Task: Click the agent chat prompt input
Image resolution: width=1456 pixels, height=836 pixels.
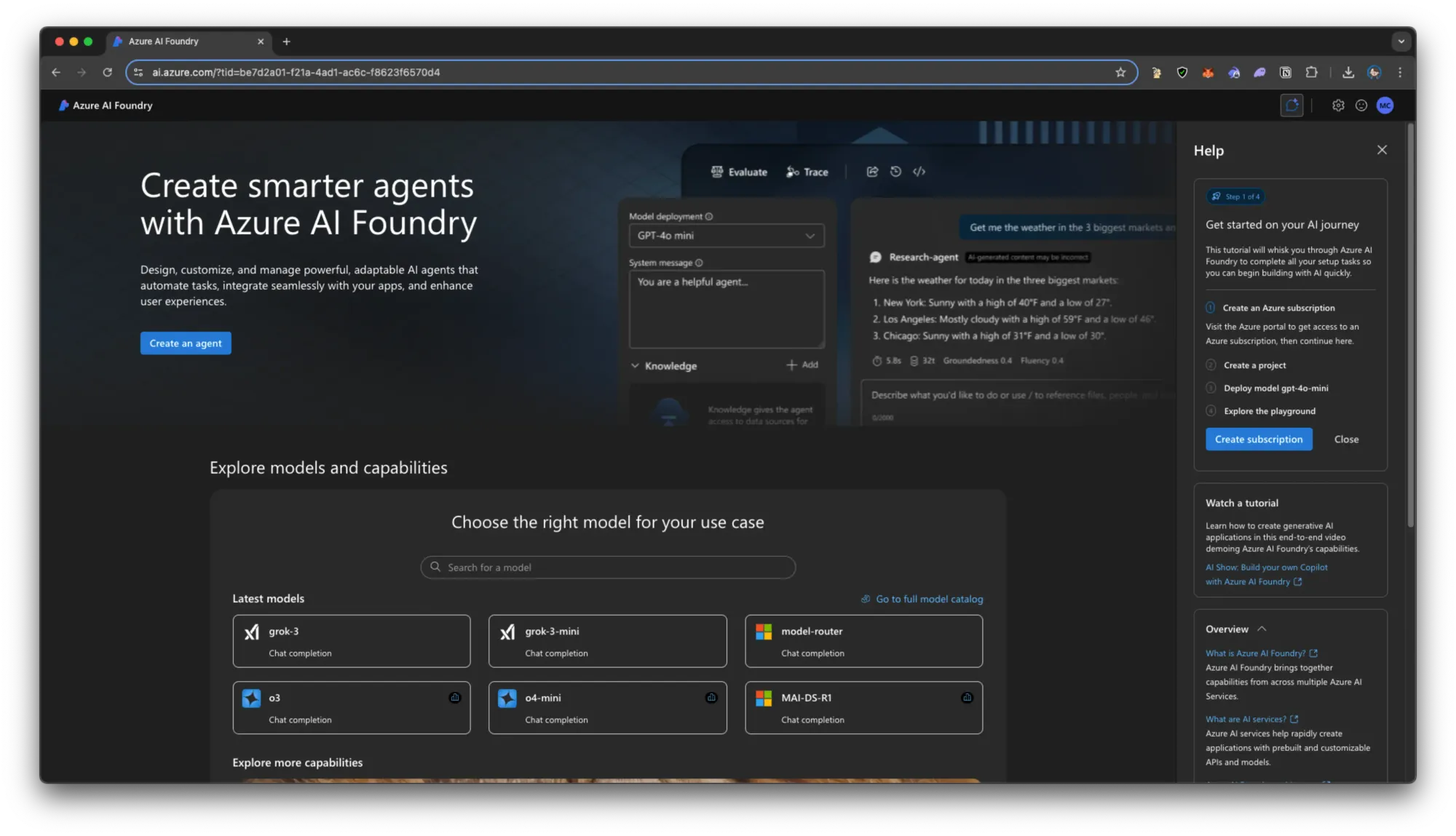Action: 1018,402
